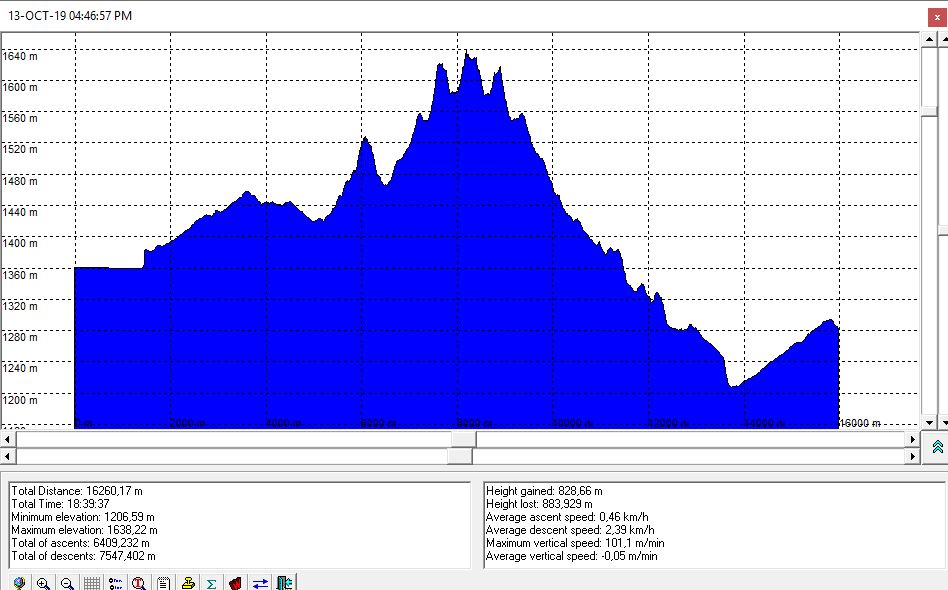Click the inner vertical scrollbar down arrow

(927, 422)
